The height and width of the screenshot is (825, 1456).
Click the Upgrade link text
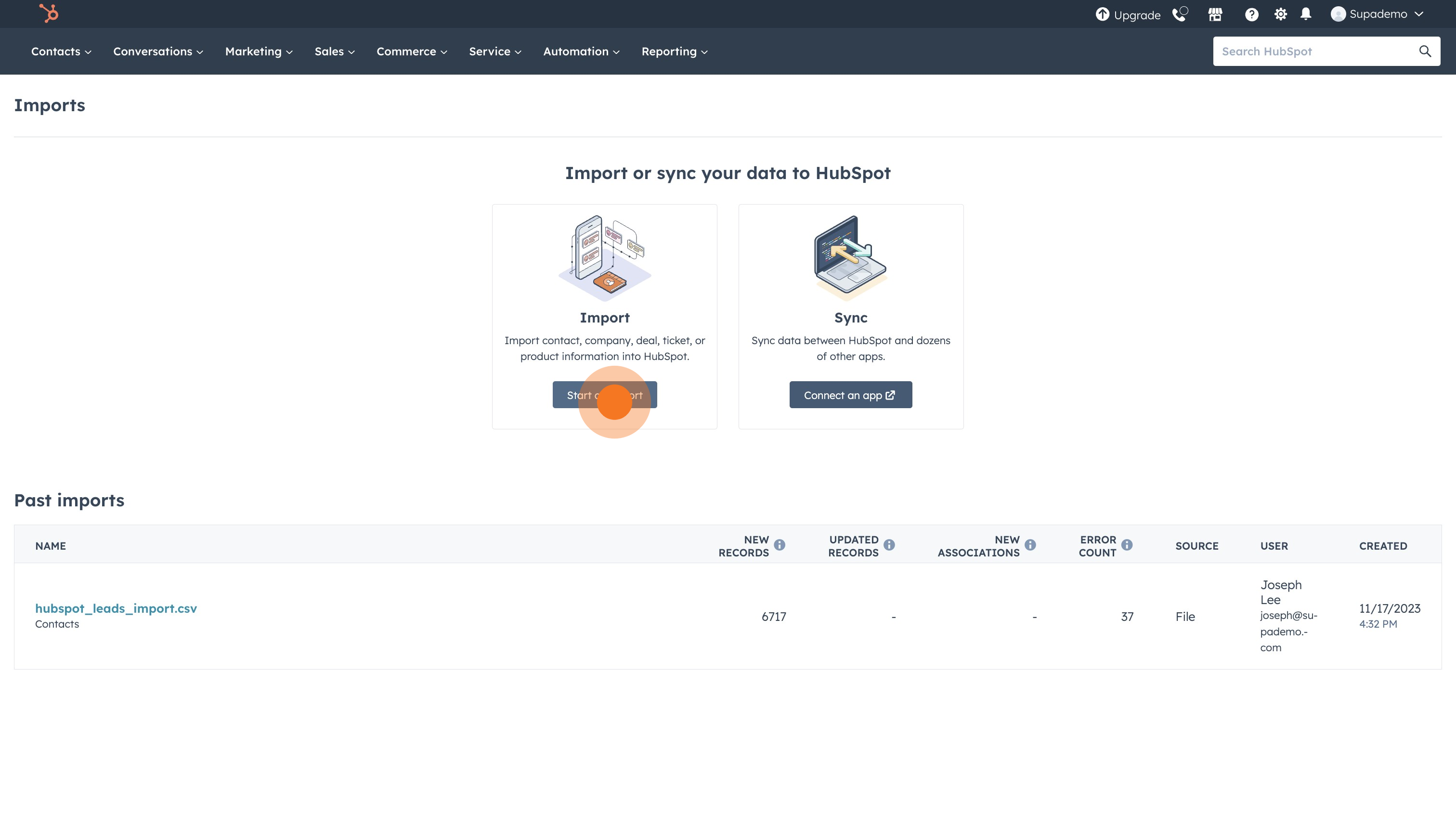point(1137,15)
